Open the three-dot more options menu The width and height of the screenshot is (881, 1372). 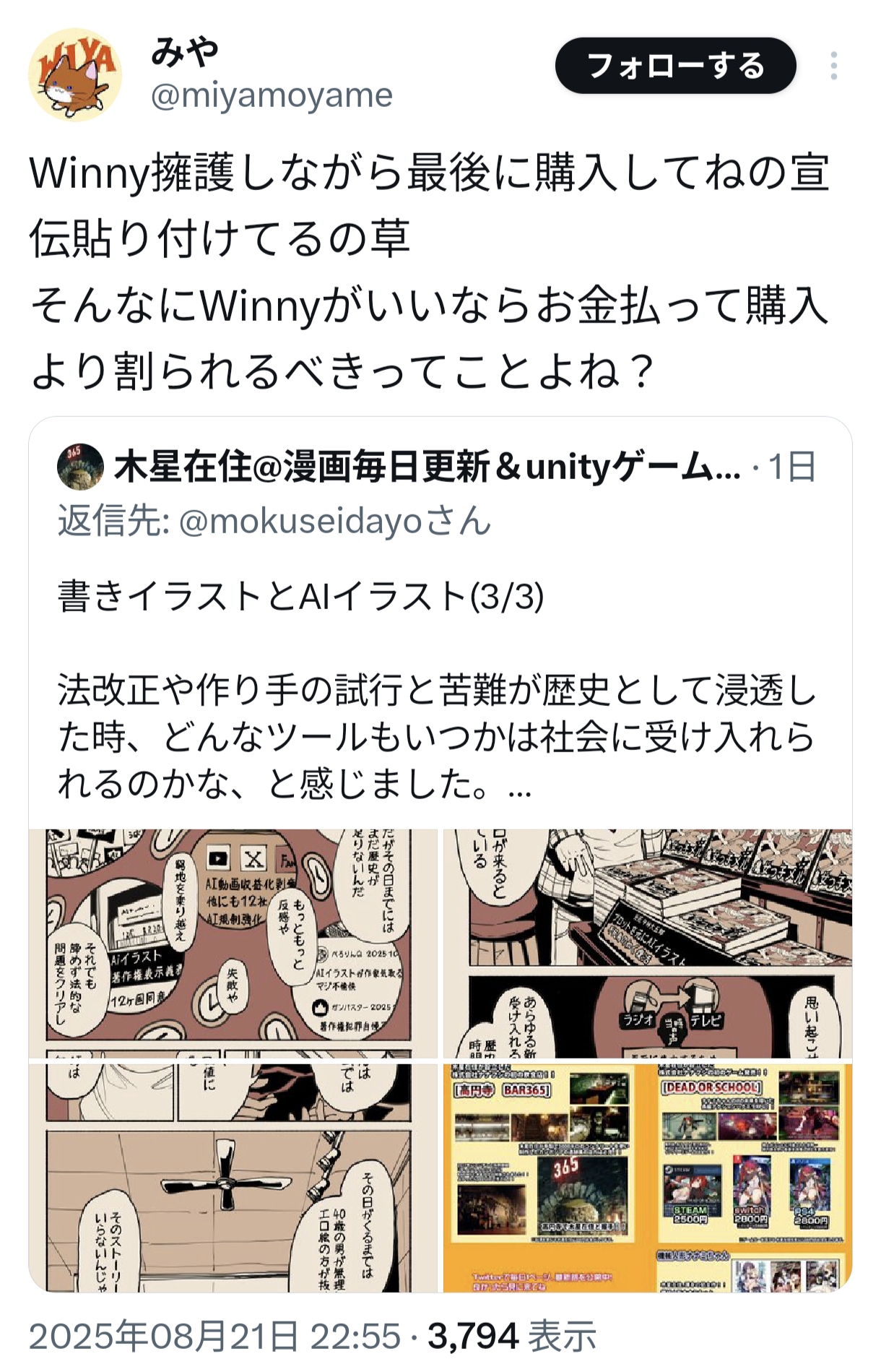click(834, 66)
